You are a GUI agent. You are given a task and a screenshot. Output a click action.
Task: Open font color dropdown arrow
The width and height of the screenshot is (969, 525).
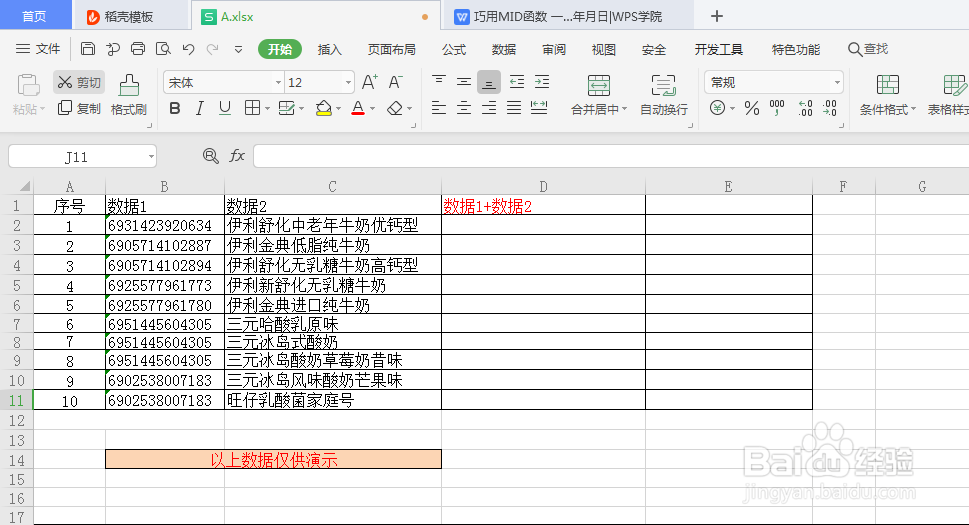click(373, 109)
